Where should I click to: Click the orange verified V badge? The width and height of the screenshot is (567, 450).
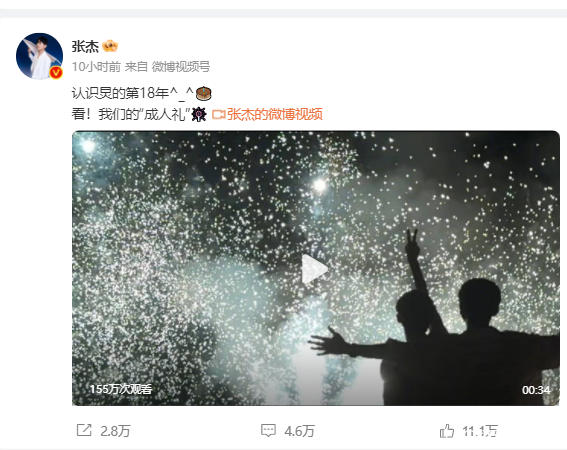point(56,73)
